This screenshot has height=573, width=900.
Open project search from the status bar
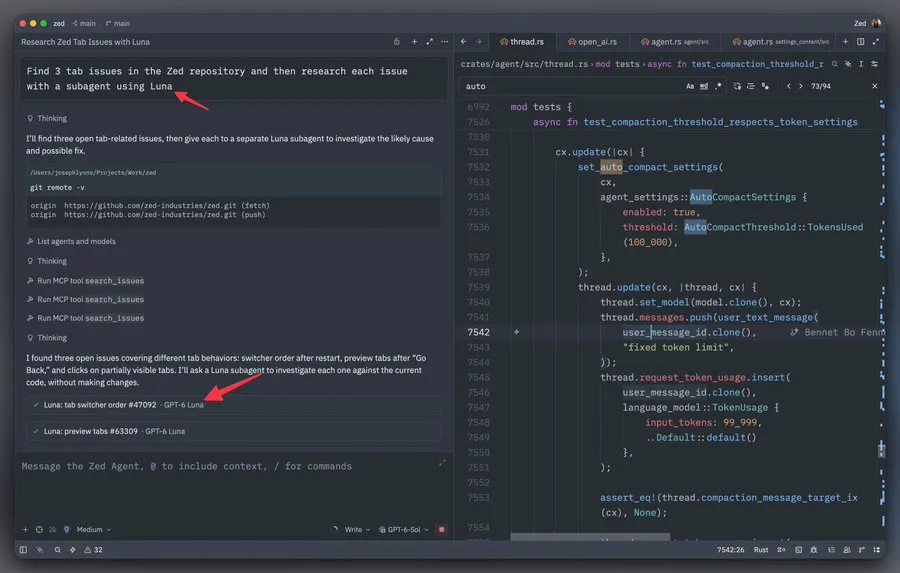click(57, 549)
